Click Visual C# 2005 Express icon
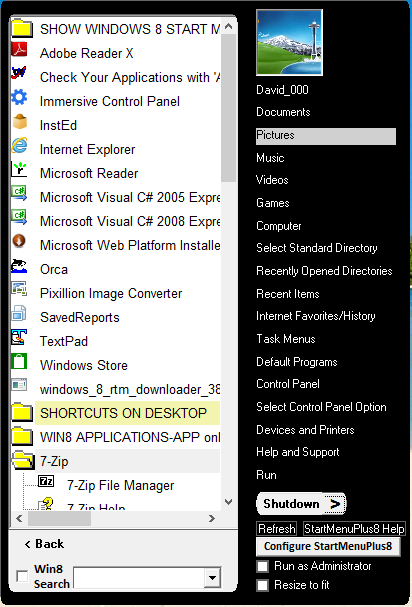The image size is (412, 607). 19,194
